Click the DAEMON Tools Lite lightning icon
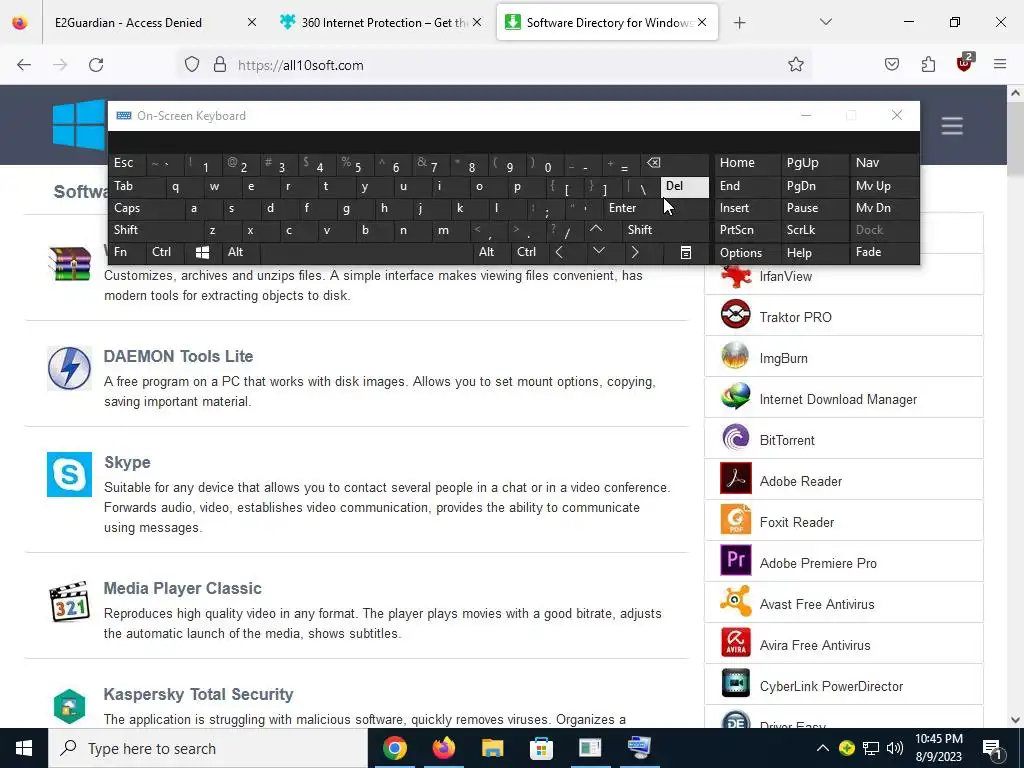 click(69, 368)
